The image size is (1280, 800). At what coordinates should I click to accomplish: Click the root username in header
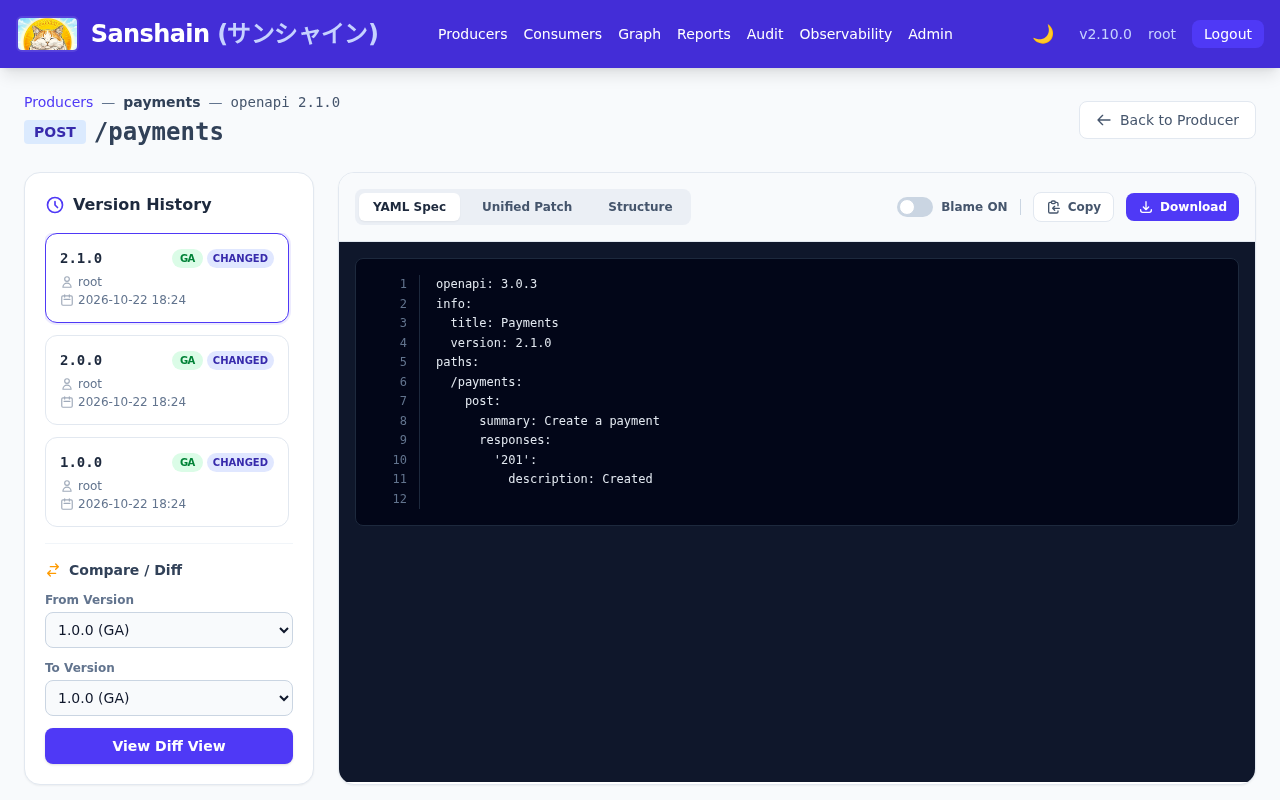click(x=1162, y=34)
